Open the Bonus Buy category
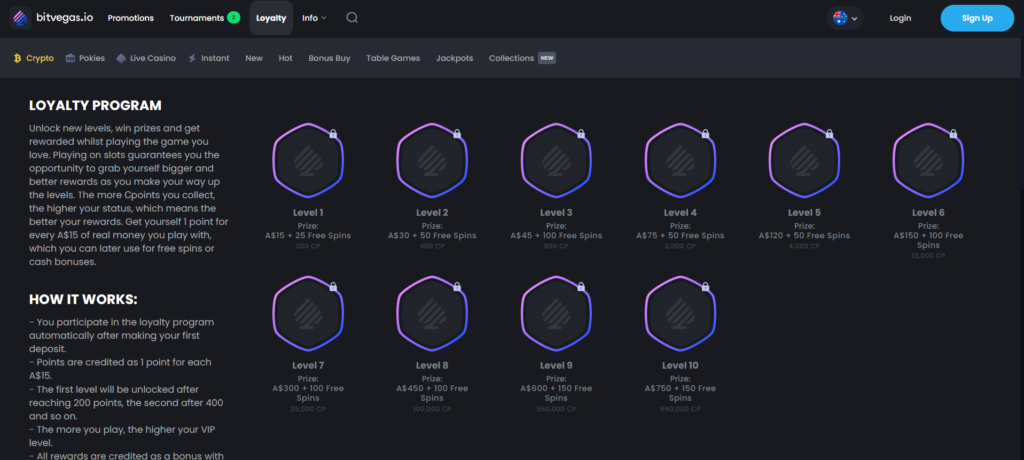The image size is (1024, 460). coord(329,58)
